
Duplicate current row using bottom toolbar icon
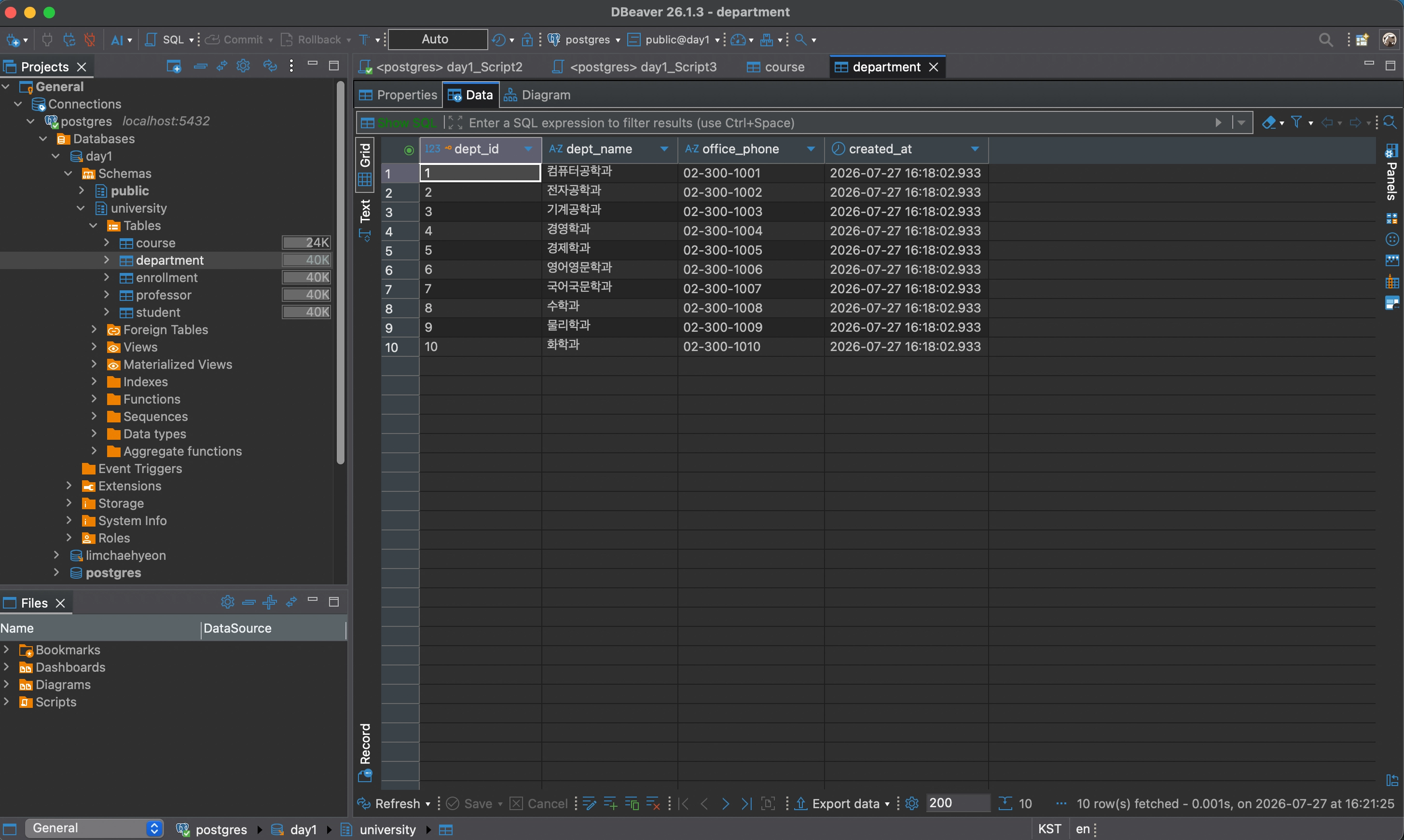[632, 803]
